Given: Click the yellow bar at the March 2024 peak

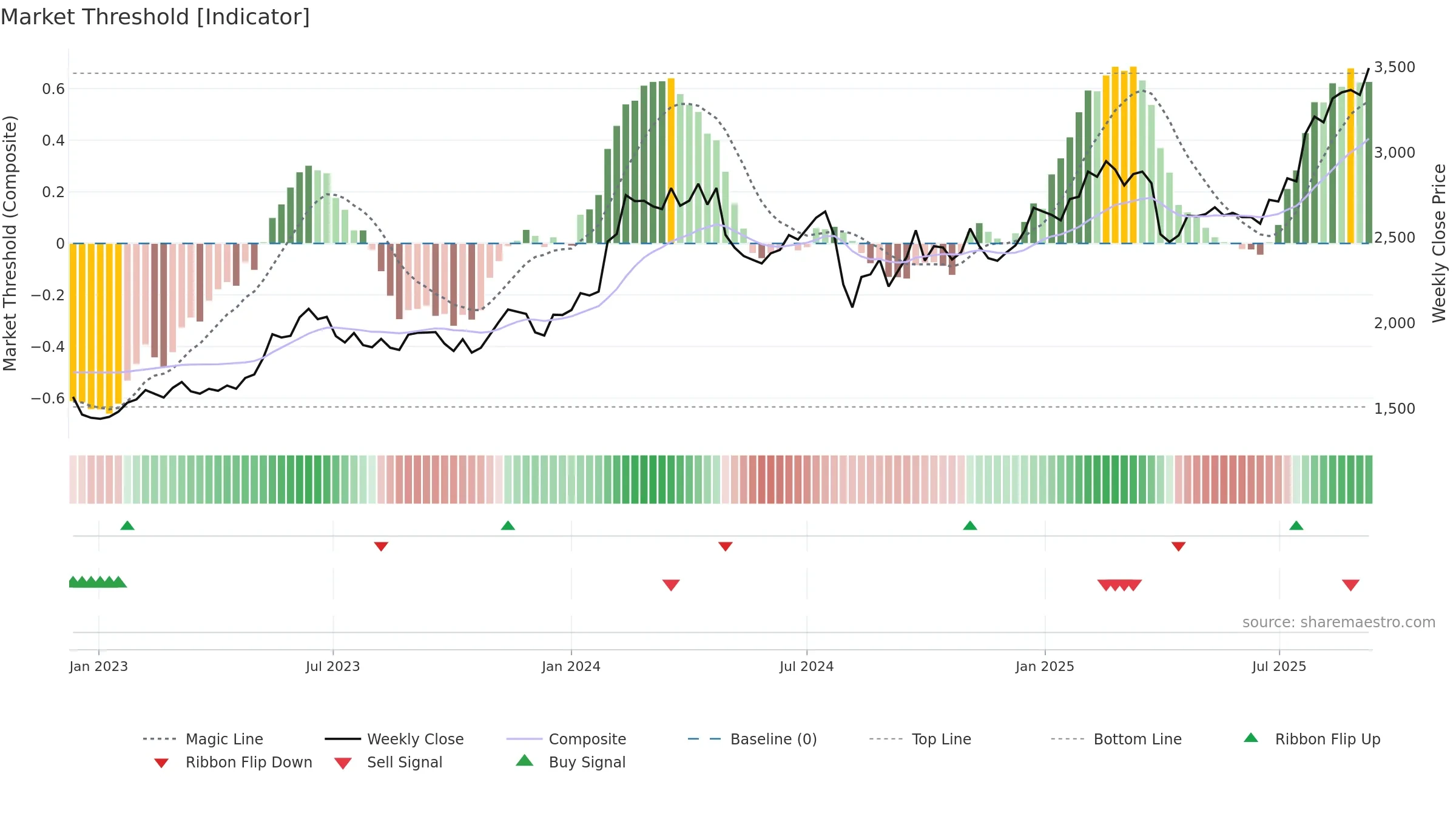Looking at the screenshot, I should (x=671, y=161).
